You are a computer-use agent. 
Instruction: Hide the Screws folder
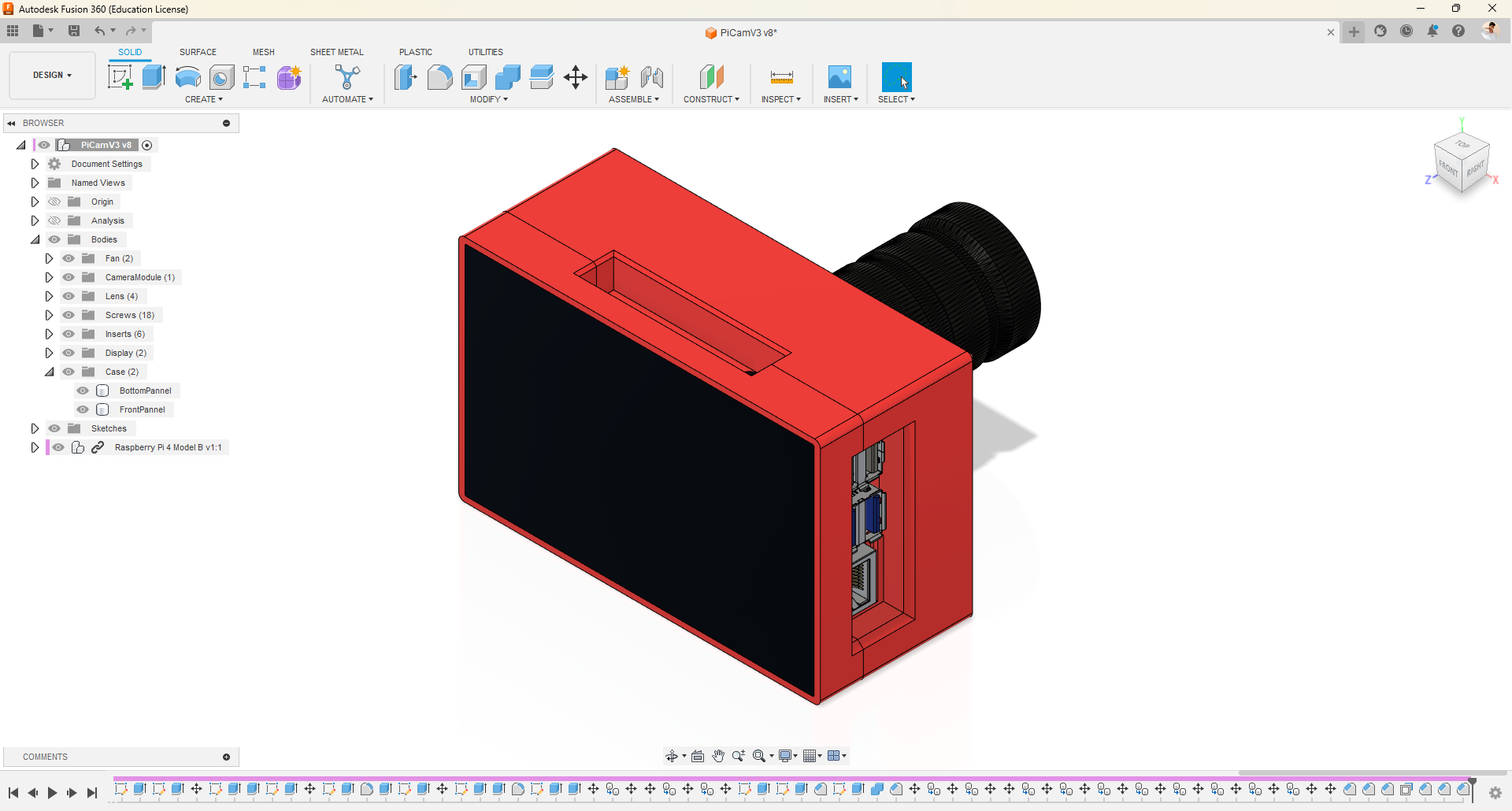pyautogui.click(x=69, y=315)
